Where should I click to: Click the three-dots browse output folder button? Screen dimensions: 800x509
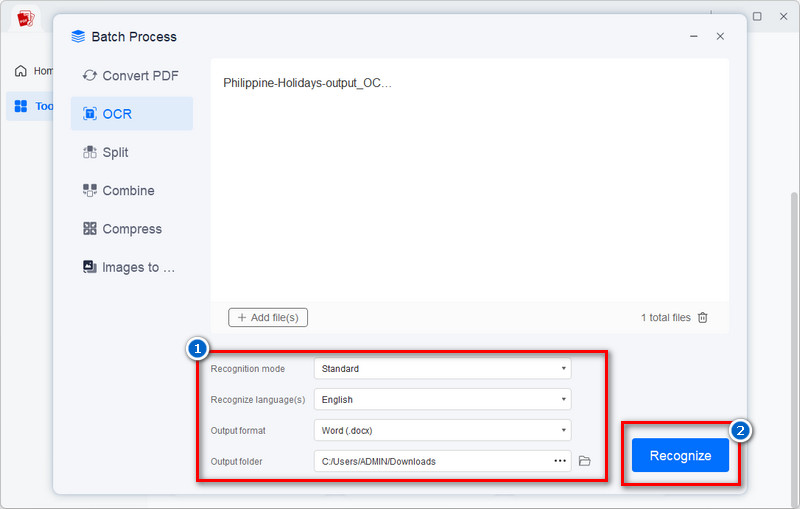[560, 461]
